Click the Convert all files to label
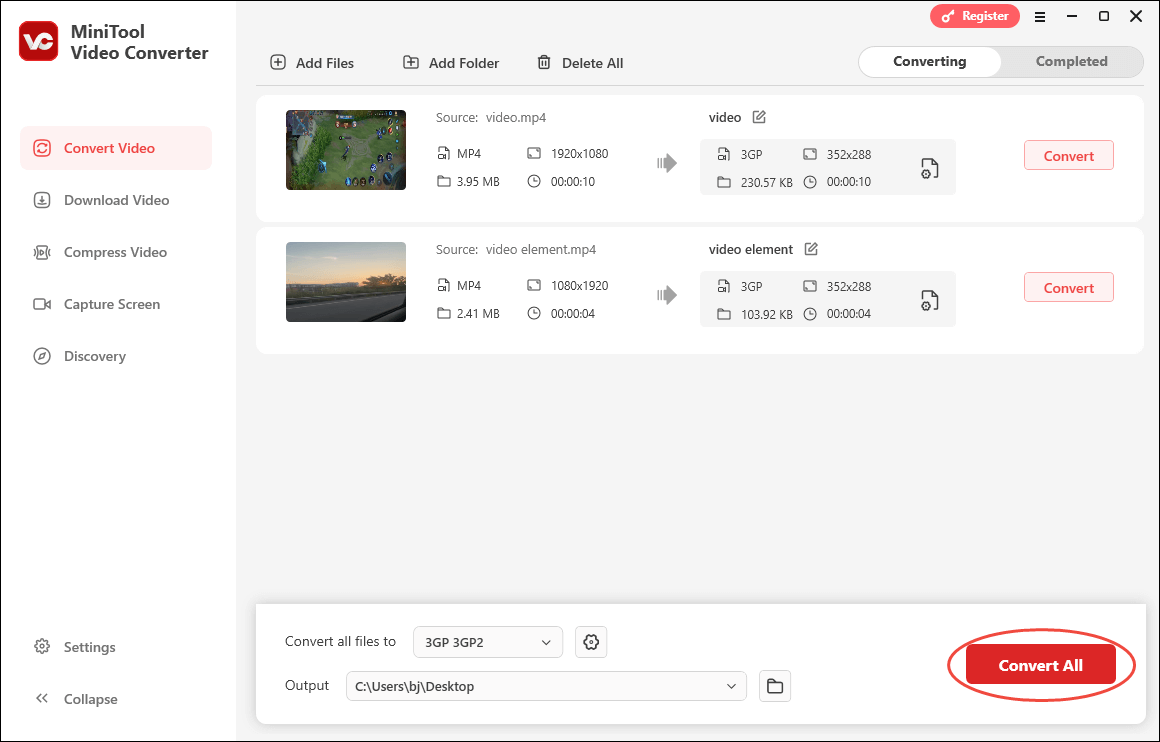1160x742 pixels. click(340, 641)
